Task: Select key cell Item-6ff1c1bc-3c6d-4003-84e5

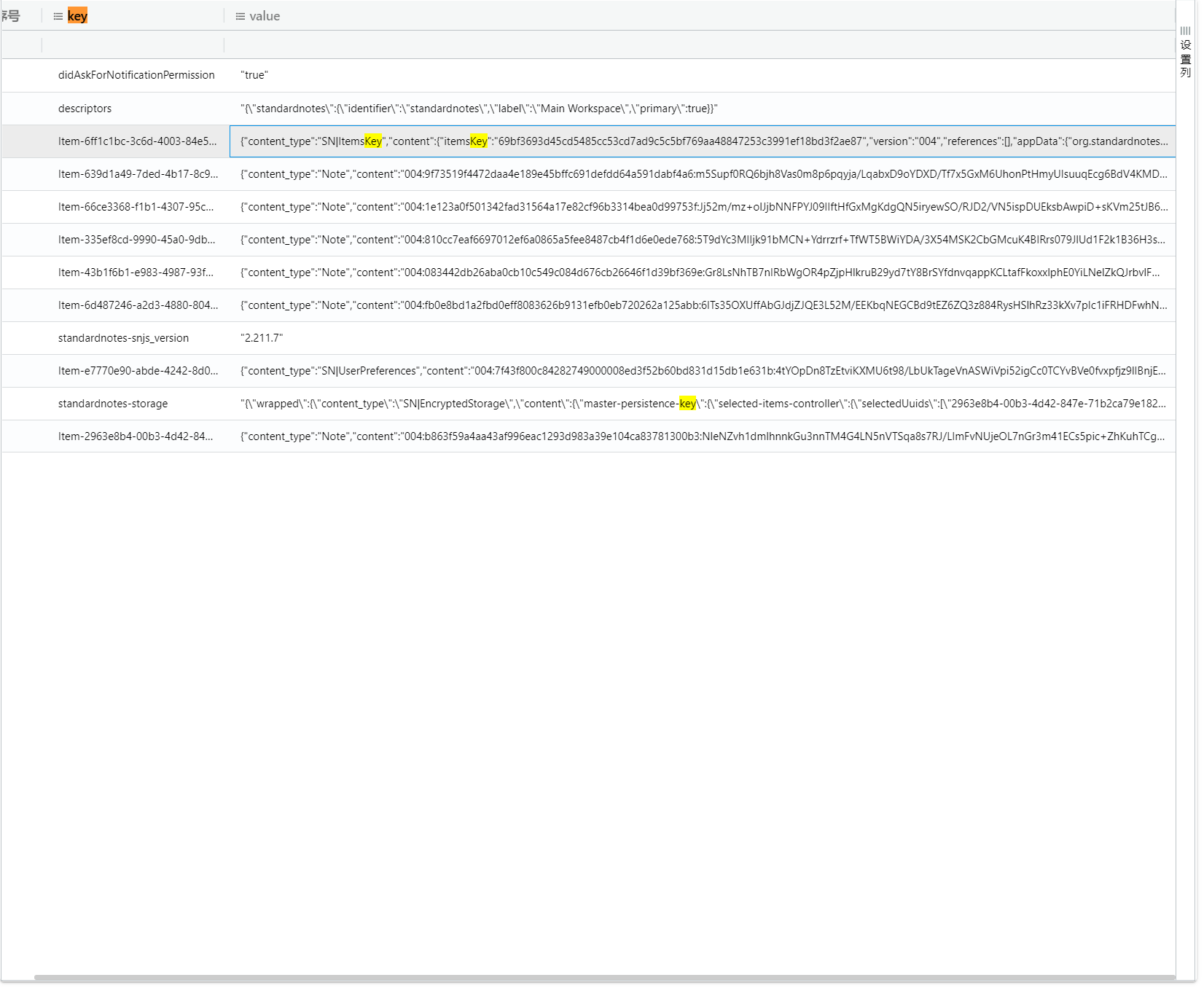Action: pyautogui.click(x=136, y=141)
